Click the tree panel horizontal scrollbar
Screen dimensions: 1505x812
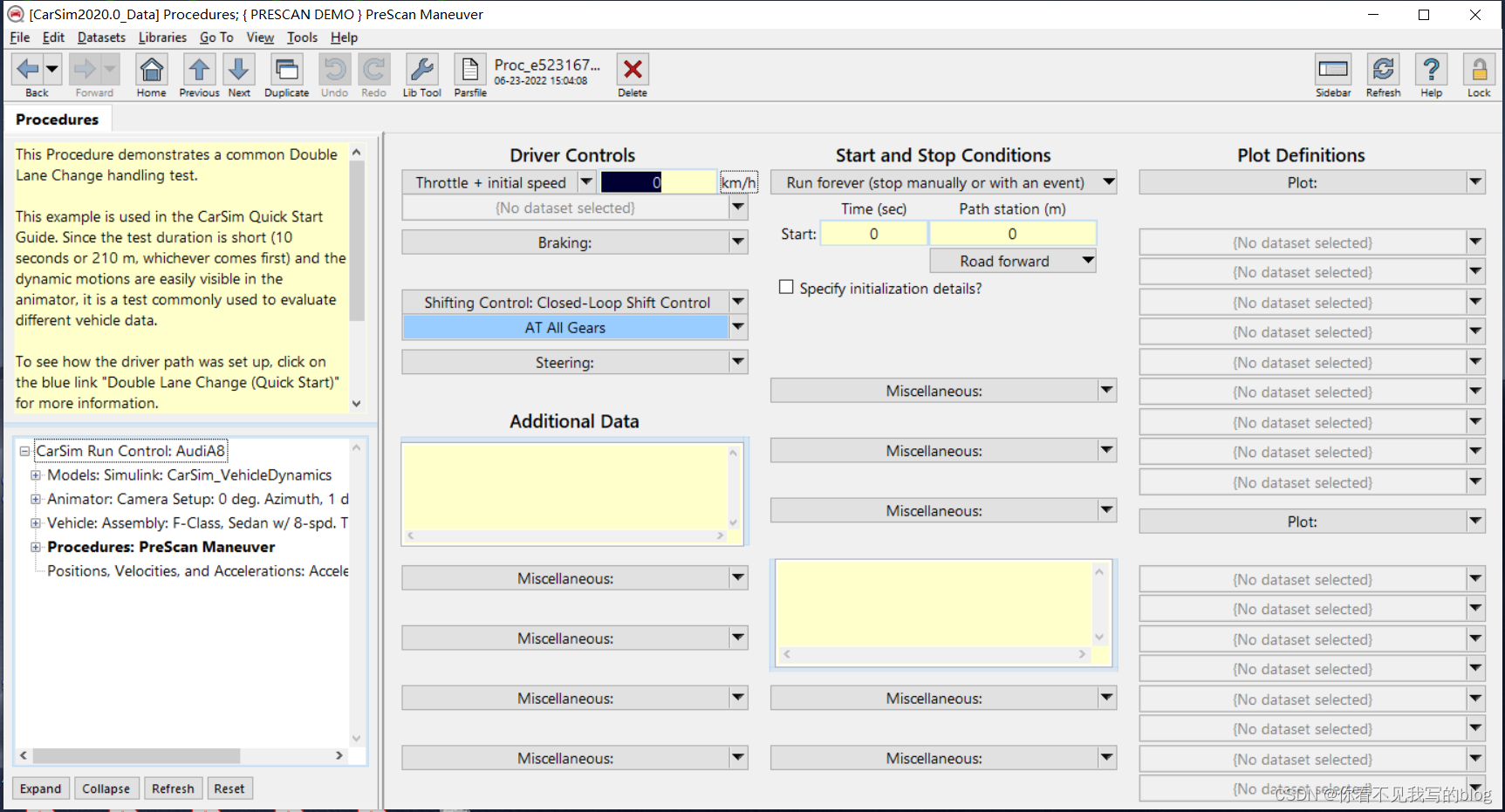pos(181,755)
